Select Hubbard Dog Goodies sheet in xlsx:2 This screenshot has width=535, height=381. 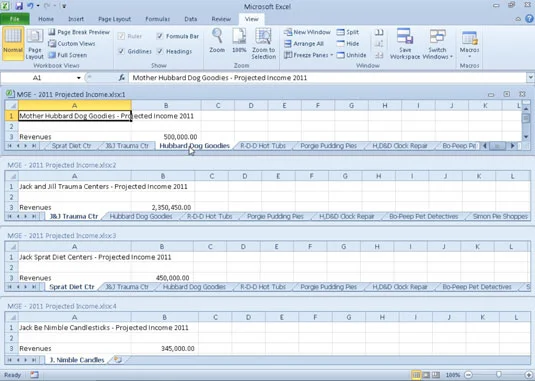coord(141,216)
